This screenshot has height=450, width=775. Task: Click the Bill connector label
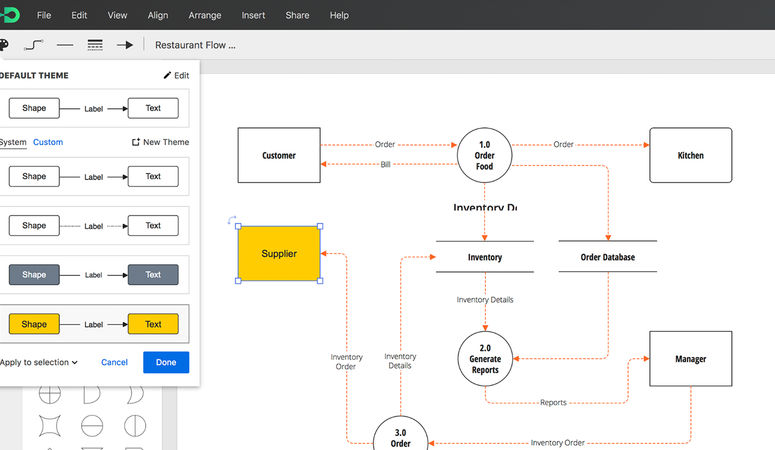click(386, 164)
